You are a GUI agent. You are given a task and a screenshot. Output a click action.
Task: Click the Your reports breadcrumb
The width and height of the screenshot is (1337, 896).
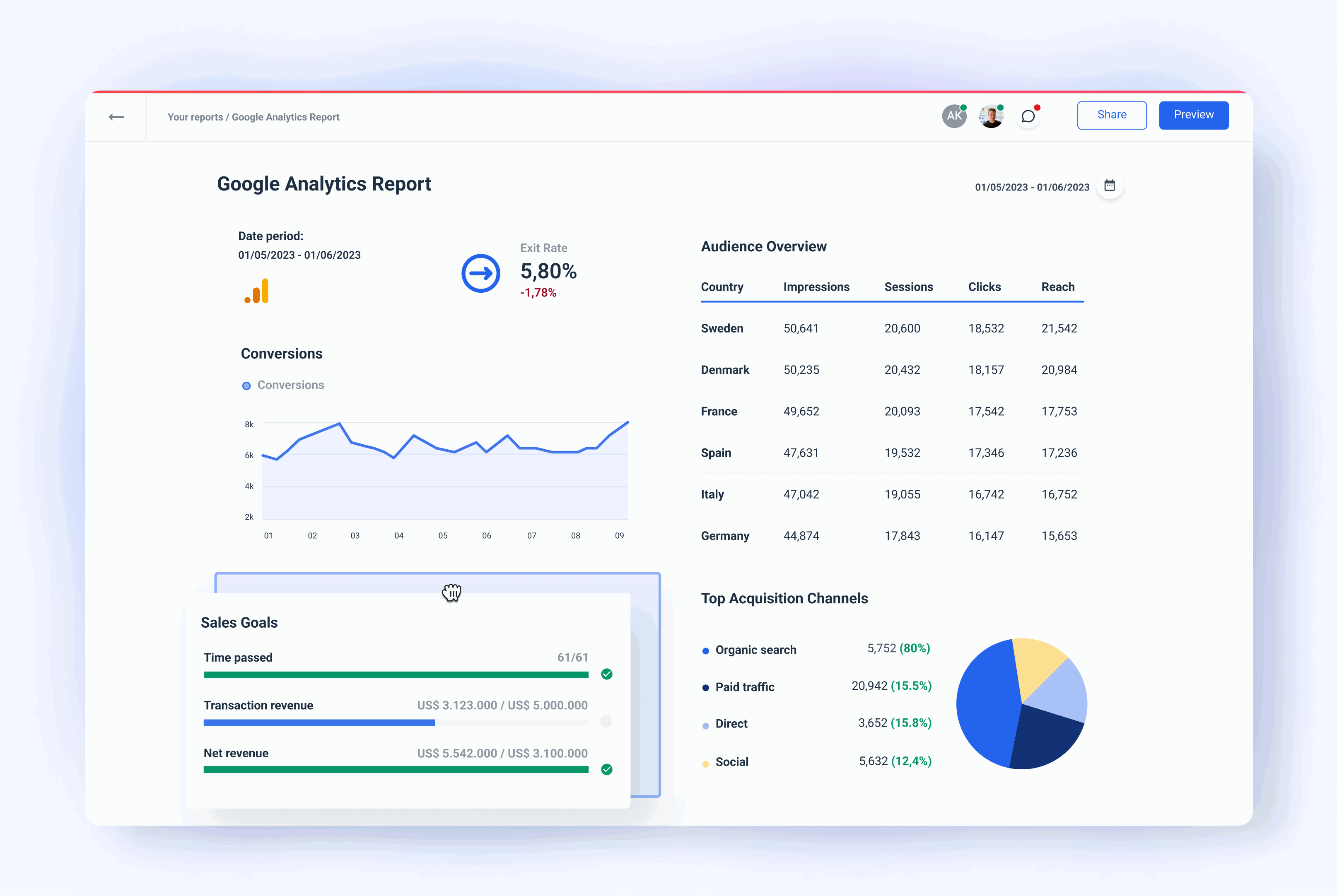[195, 117]
